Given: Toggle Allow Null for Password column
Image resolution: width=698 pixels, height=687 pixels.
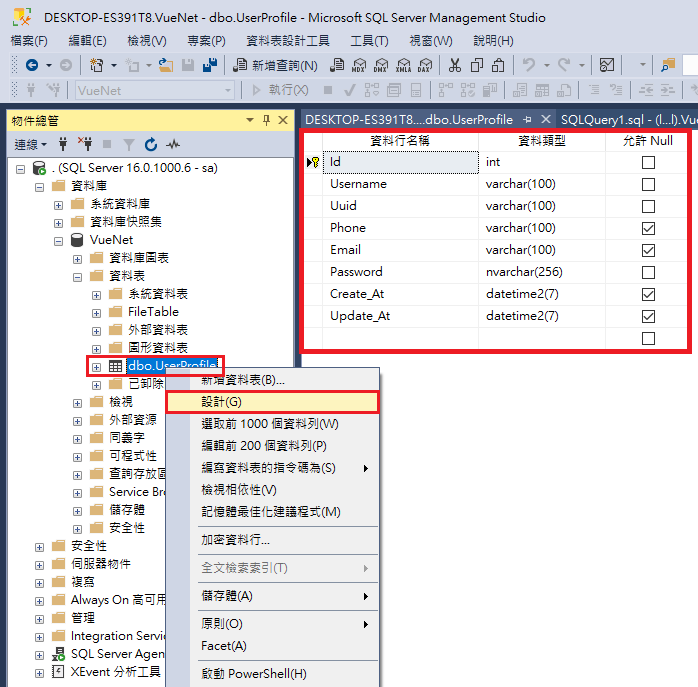Looking at the screenshot, I should click(648, 272).
